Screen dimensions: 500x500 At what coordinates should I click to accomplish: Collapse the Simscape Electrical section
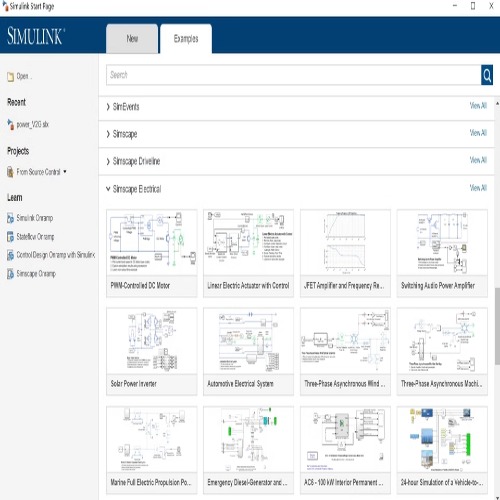pyautogui.click(x=108, y=189)
